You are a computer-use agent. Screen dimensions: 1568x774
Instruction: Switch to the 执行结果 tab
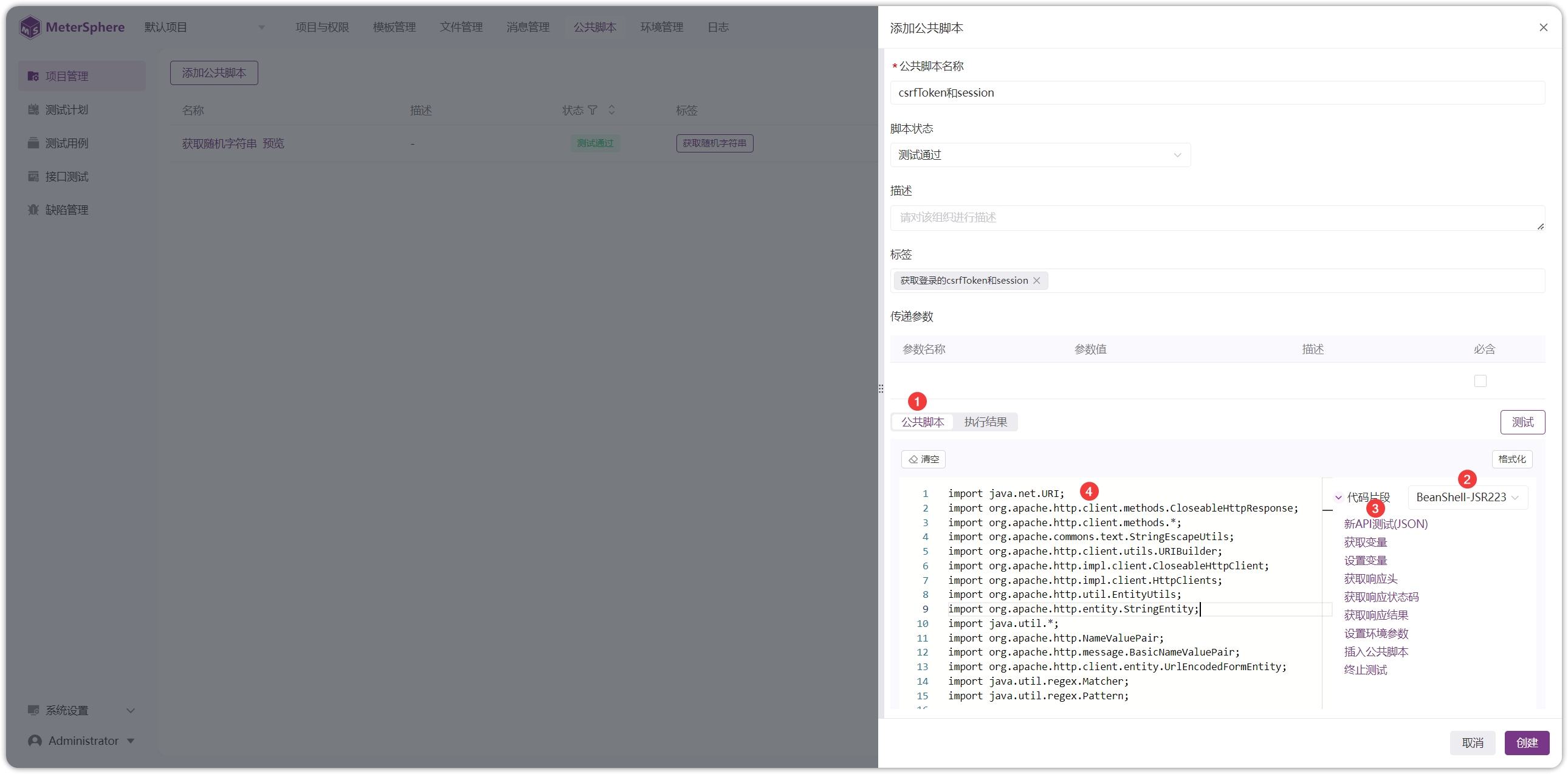985,422
